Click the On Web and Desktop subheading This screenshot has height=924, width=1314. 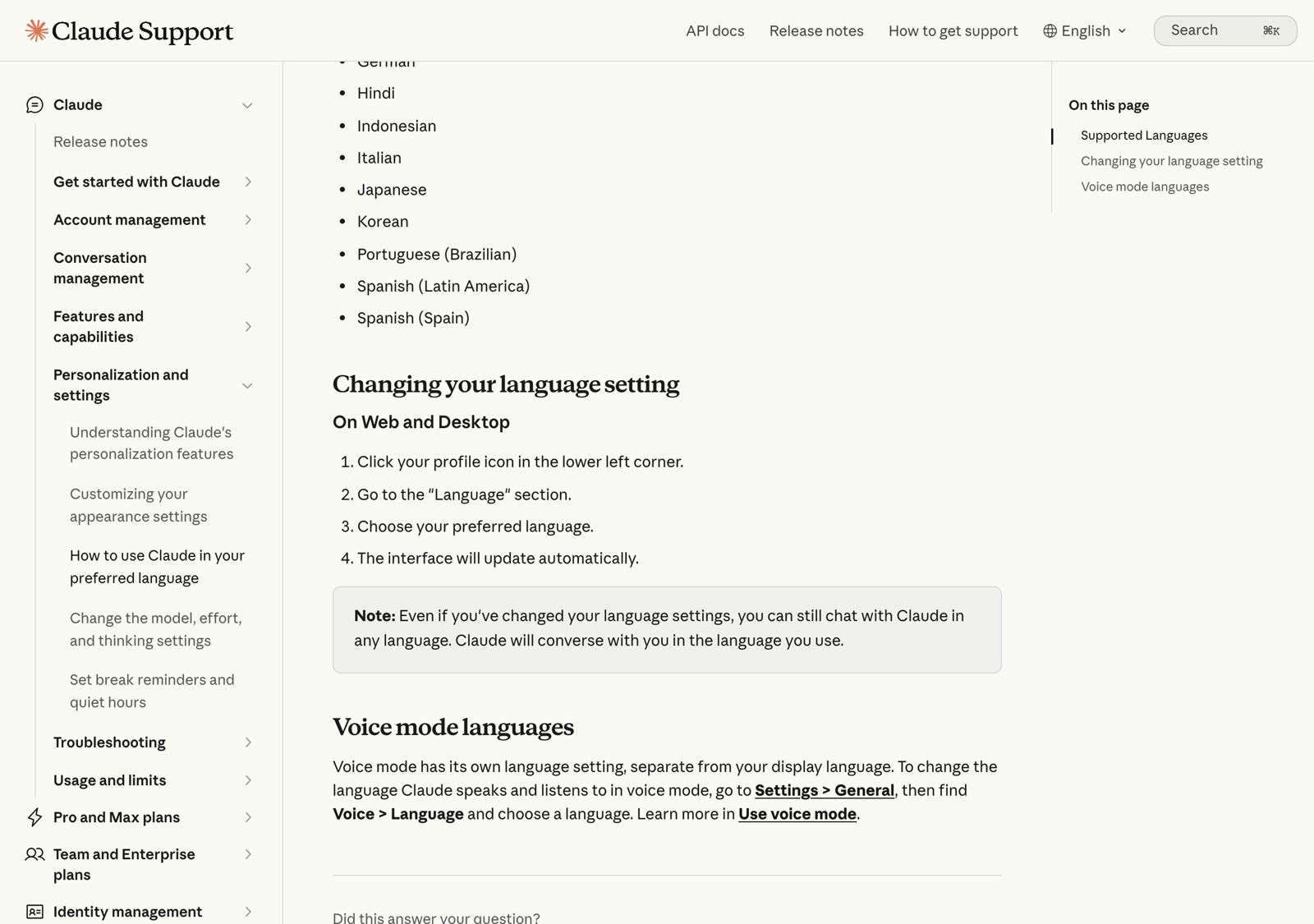pyautogui.click(x=421, y=422)
